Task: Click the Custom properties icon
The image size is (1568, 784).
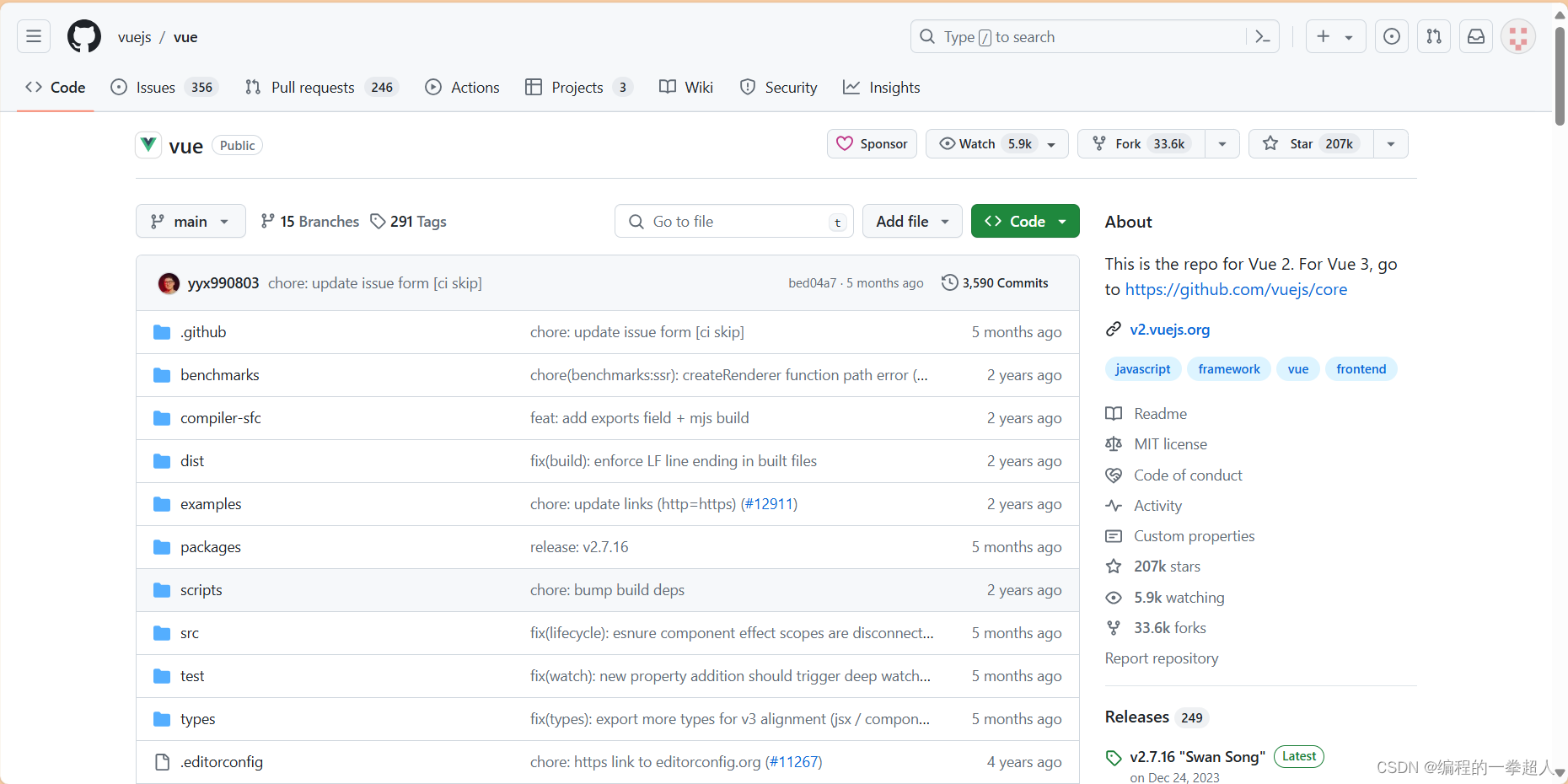Action: point(1114,536)
